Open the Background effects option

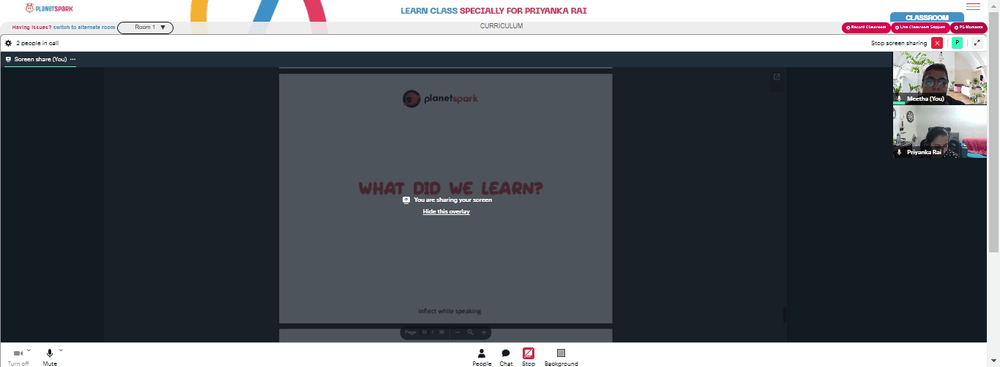click(561, 357)
